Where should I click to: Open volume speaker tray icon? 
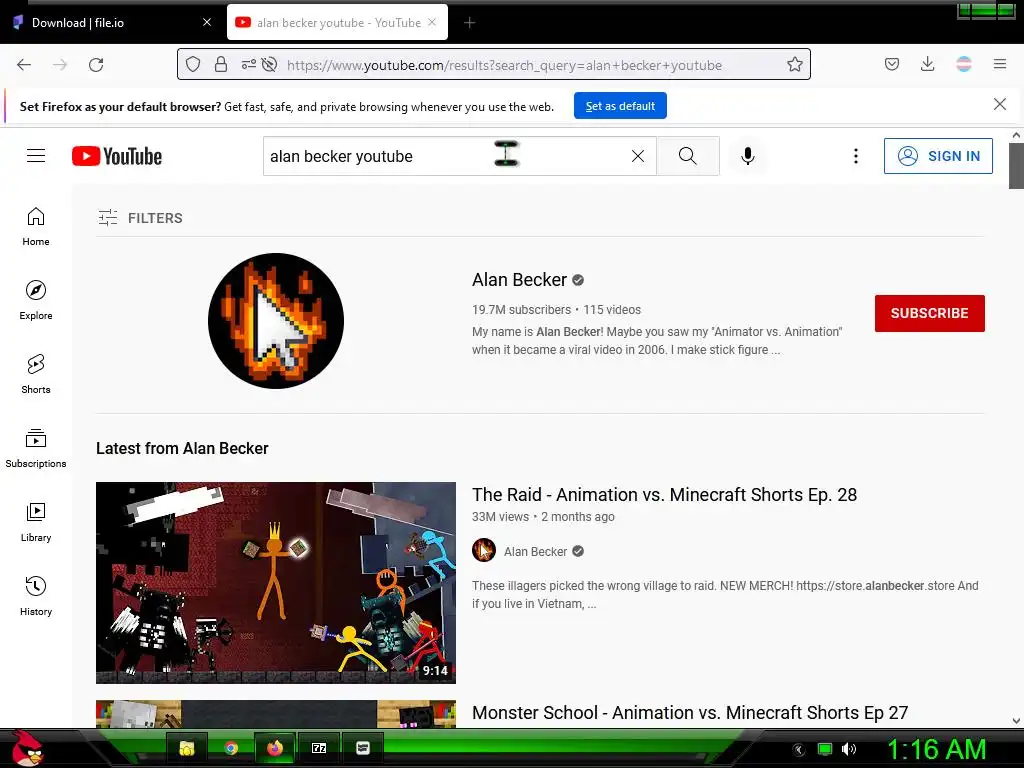coord(848,749)
